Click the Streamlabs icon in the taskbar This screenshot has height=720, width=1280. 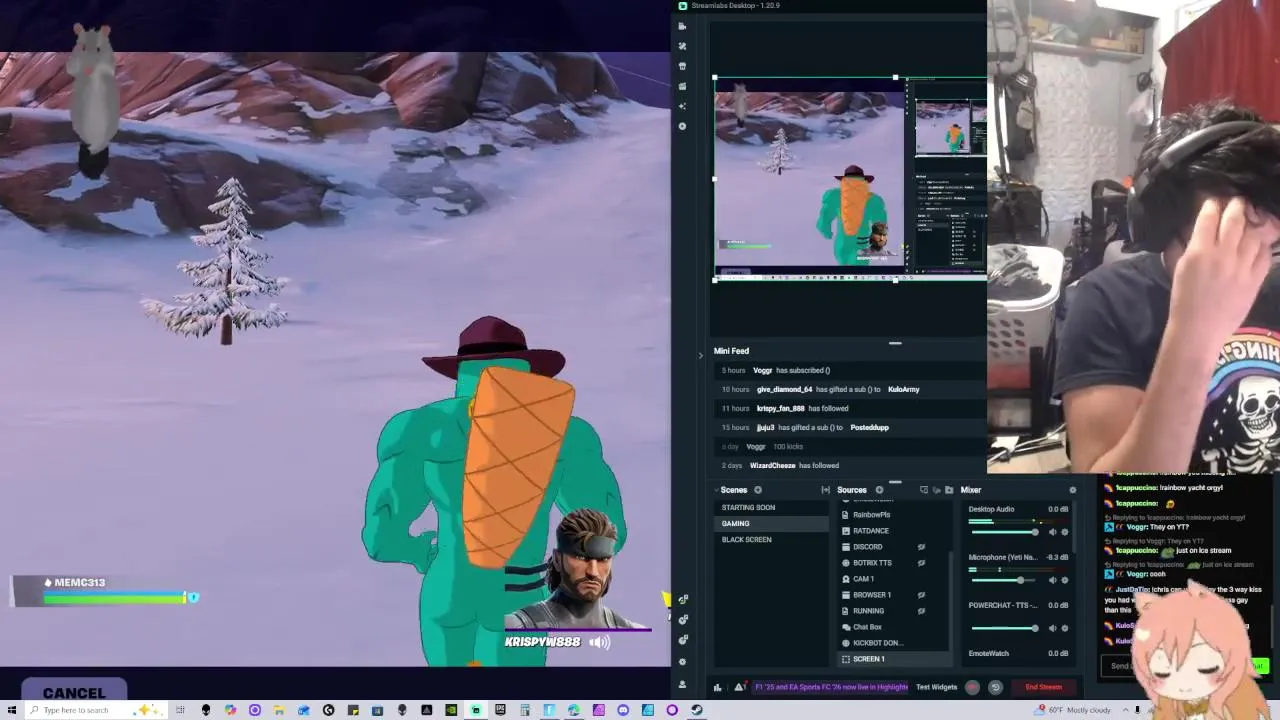[475, 710]
